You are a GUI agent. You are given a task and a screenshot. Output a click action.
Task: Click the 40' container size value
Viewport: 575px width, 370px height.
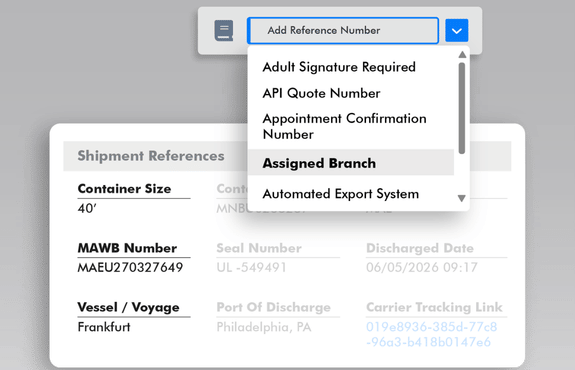(87, 208)
